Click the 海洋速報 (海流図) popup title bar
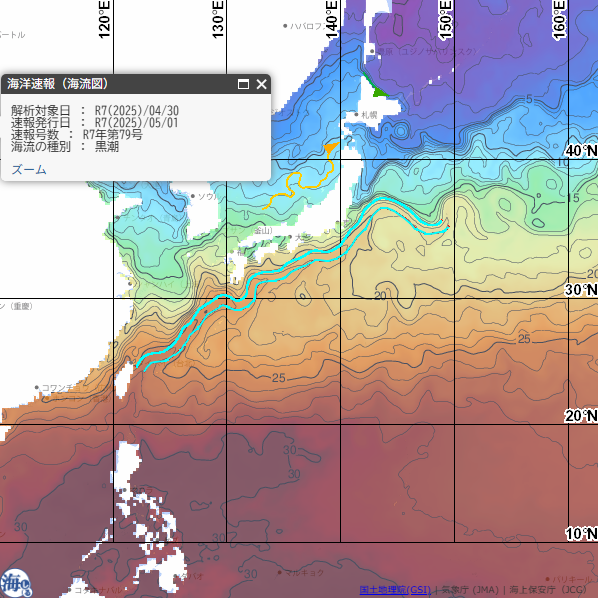Image resolution: width=598 pixels, height=598 pixels. coord(118,84)
